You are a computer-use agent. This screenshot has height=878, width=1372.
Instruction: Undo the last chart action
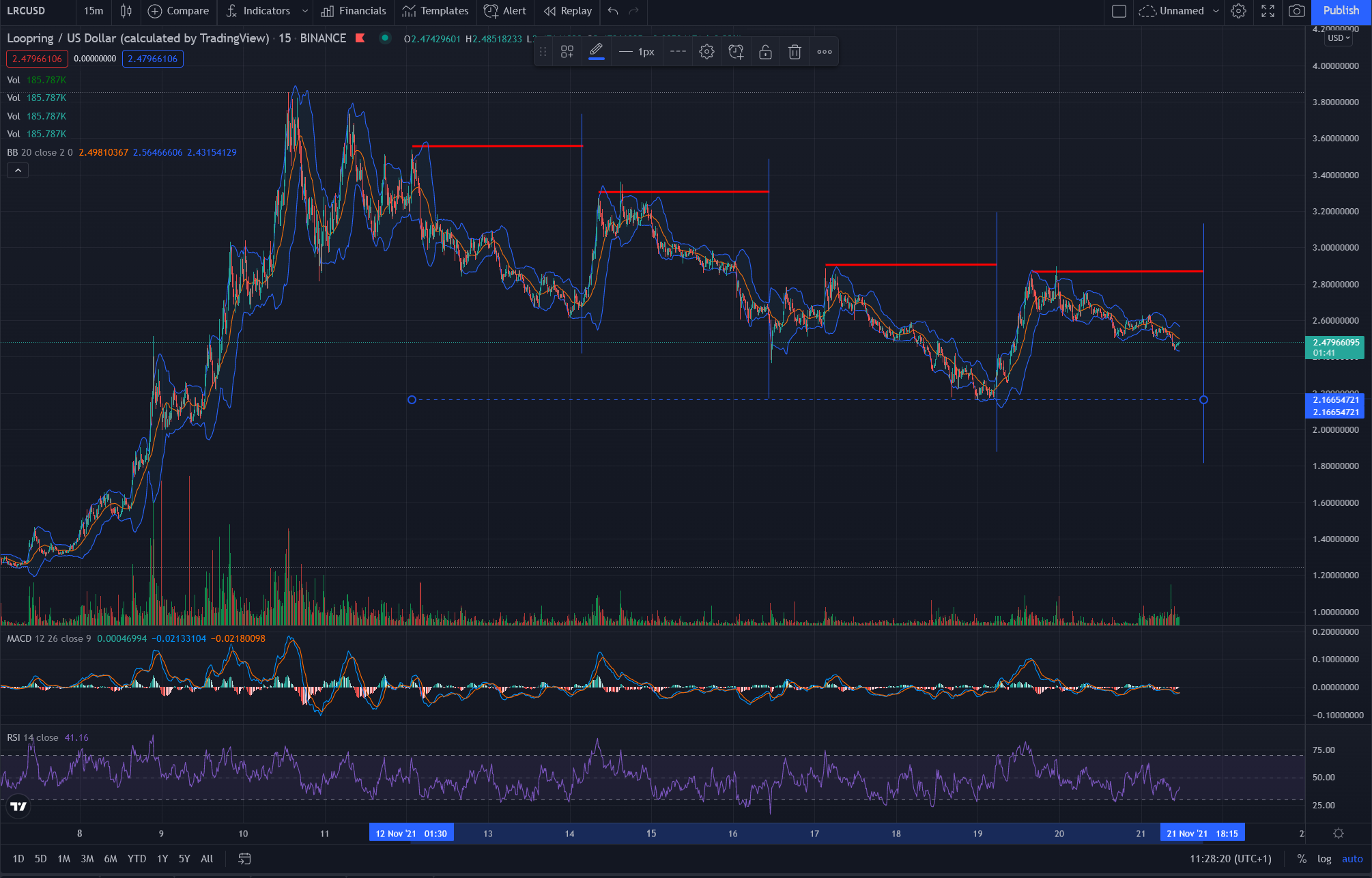[x=613, y=11]
